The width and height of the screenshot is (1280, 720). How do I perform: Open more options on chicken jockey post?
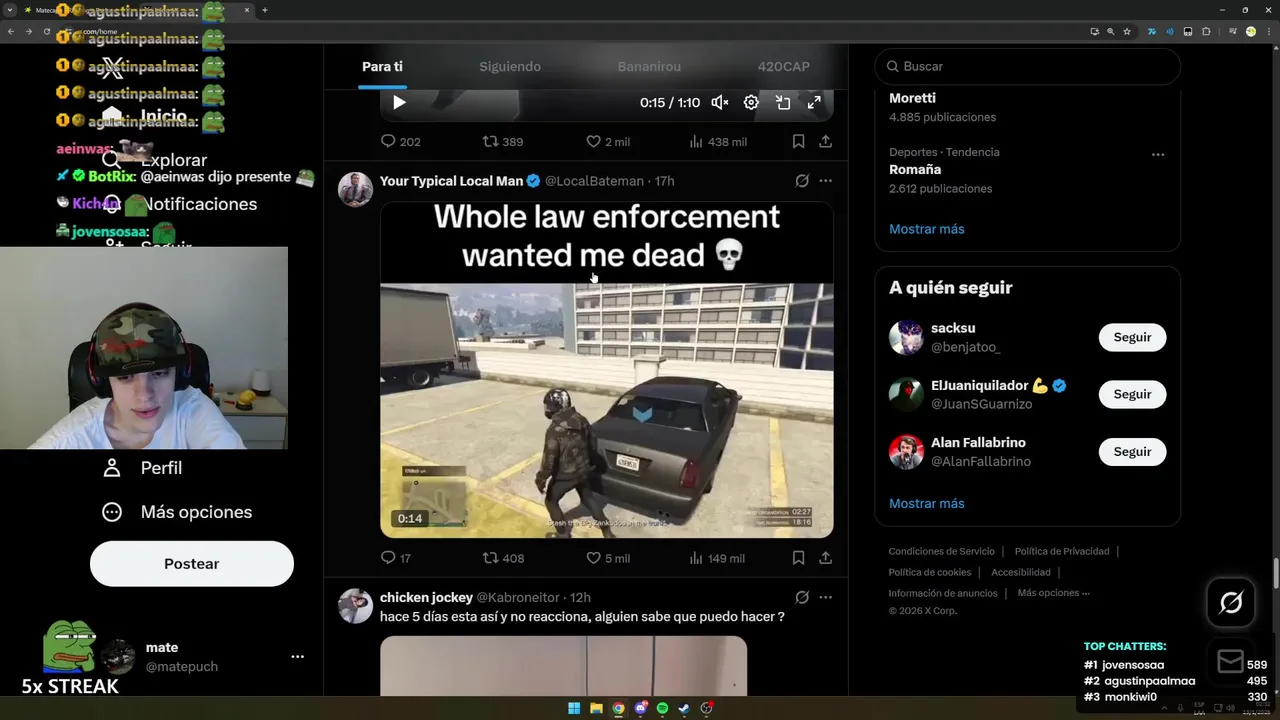click(825, 597)
